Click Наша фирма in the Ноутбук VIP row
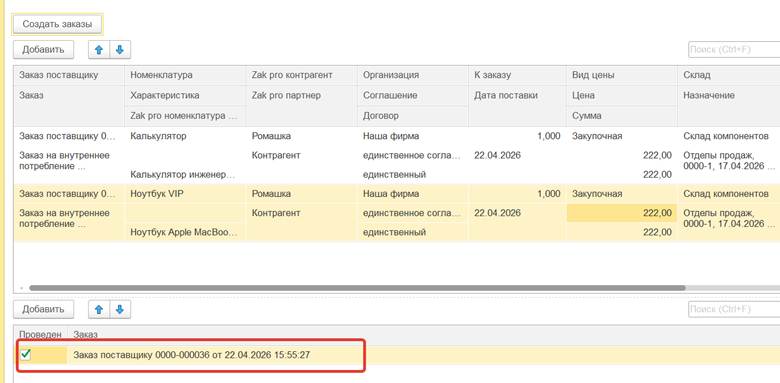The width and height of the screenshot is (780, 383). click(x=412, y=193)
